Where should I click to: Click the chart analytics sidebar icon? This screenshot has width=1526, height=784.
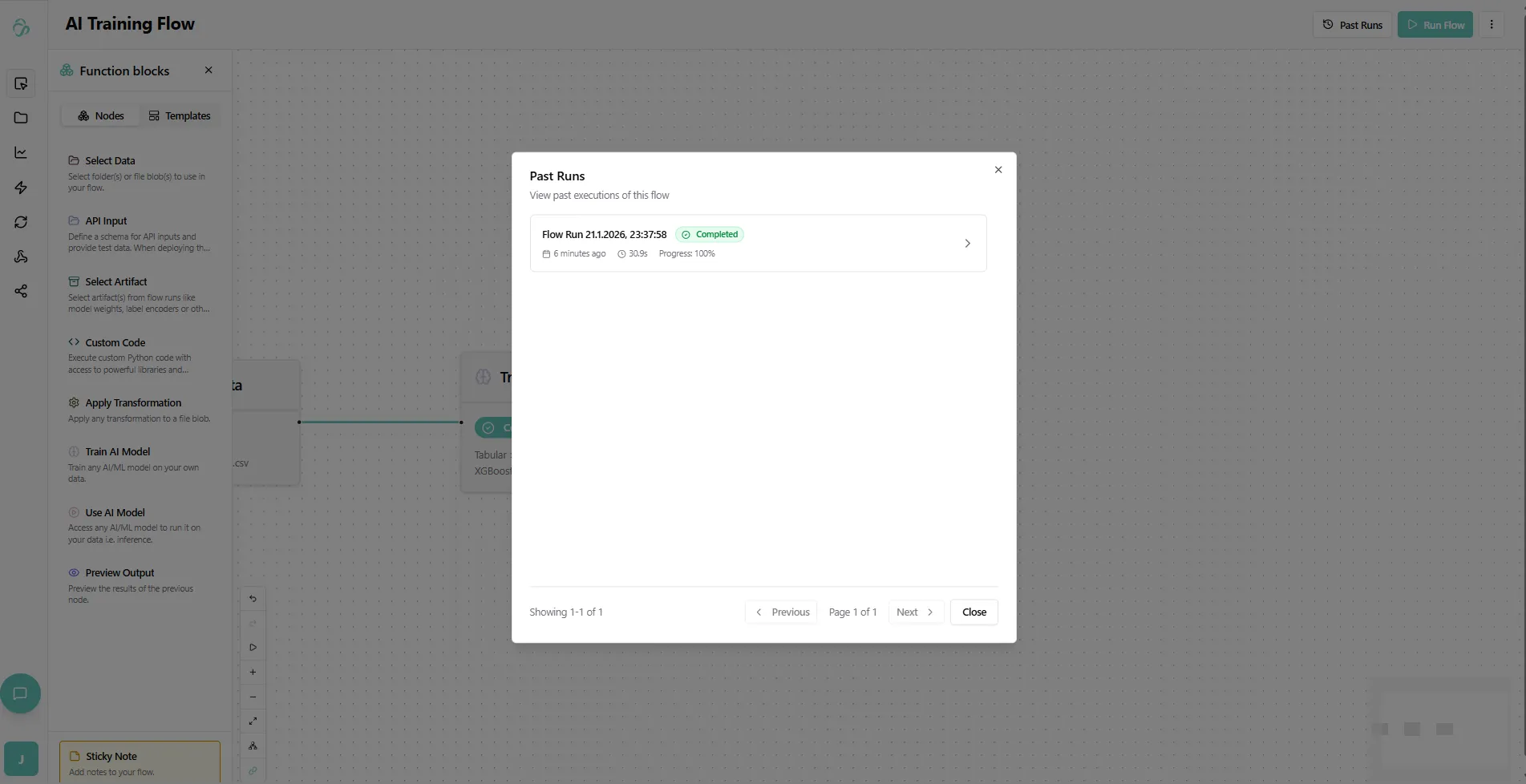(x=21, y=152)
